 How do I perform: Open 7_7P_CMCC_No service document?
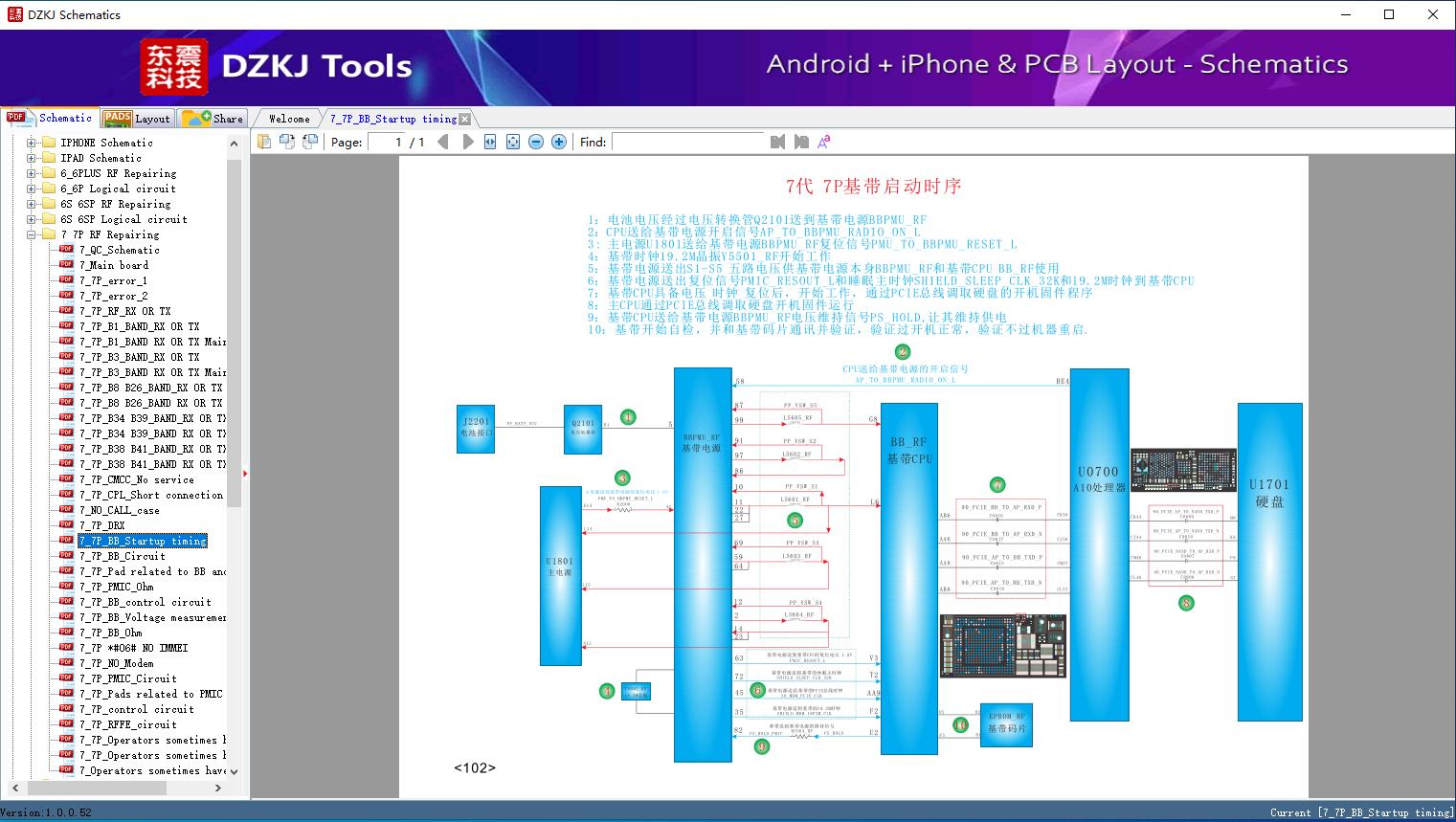pyautogui.click(x=136, y=479)
